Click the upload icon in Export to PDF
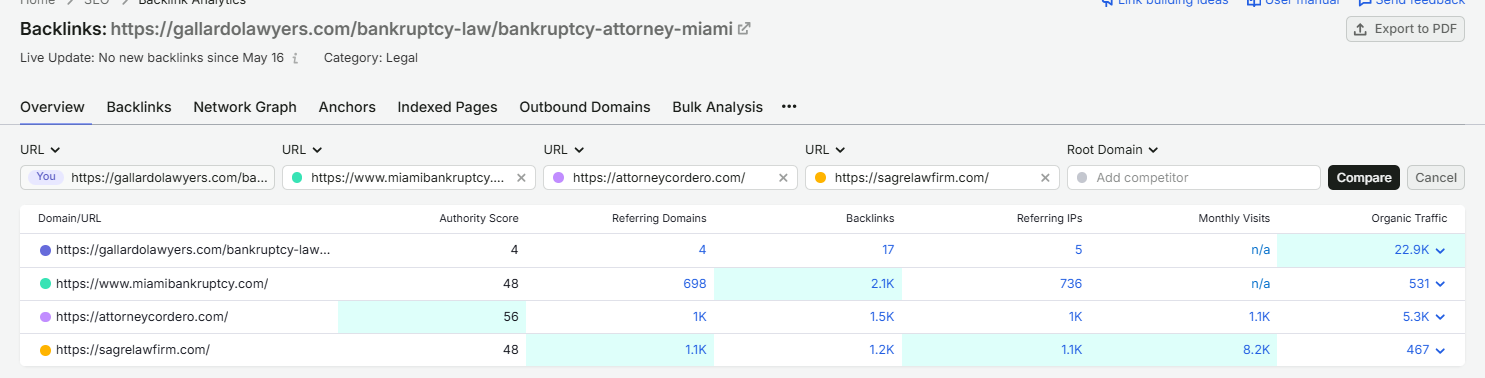 [x=1360, y=29]
